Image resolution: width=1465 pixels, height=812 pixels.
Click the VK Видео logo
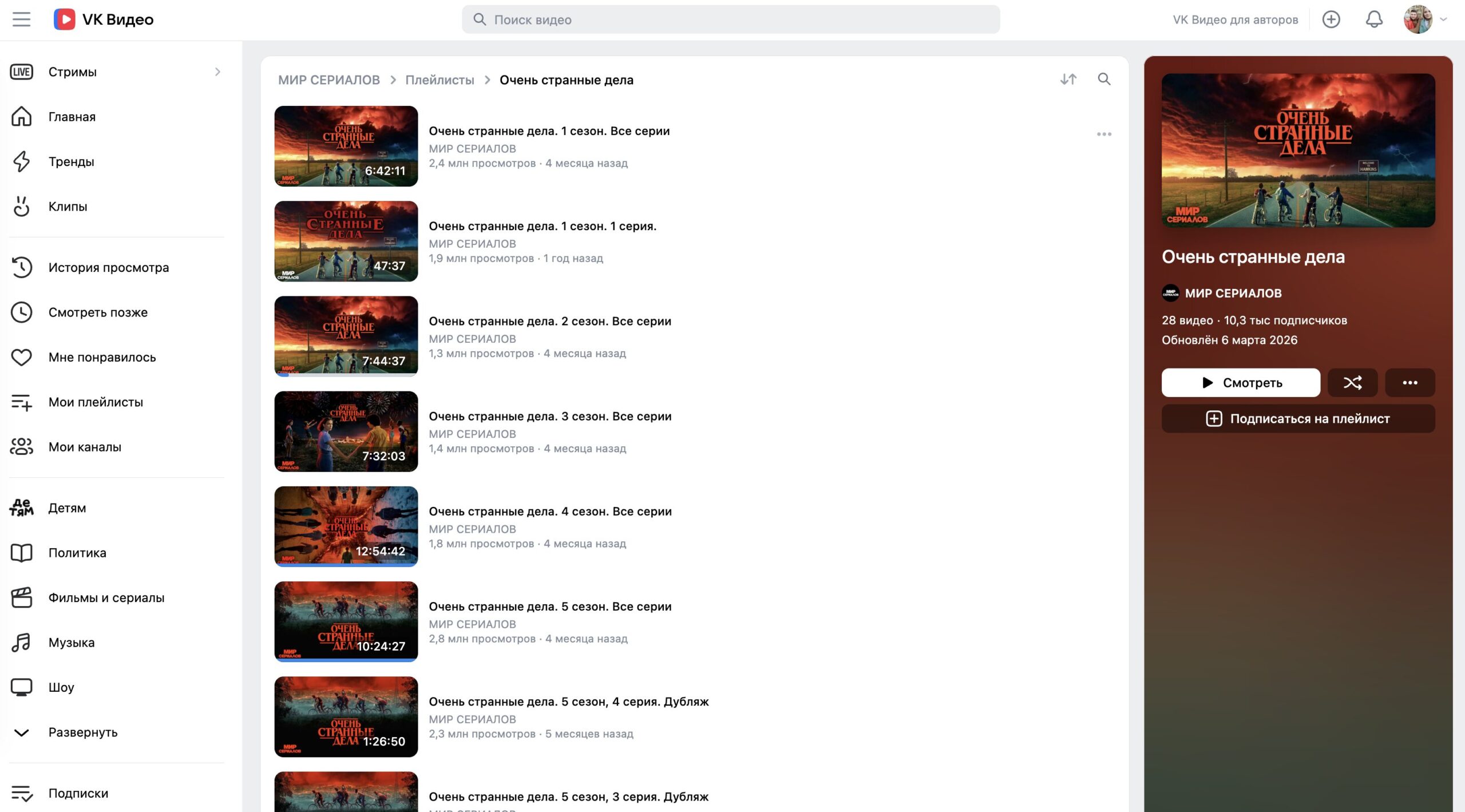(104, 19)
